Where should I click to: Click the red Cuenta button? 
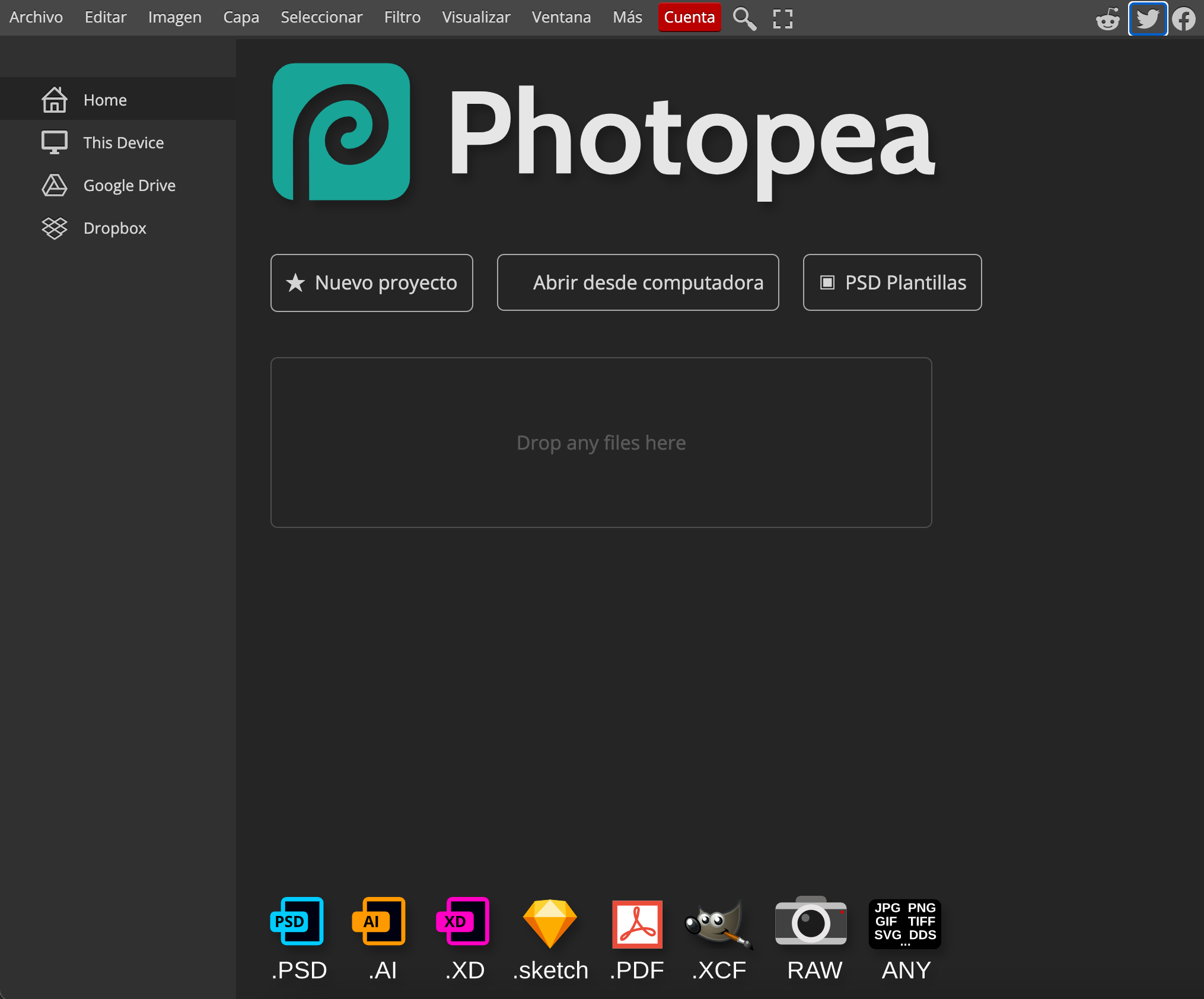tap(689, 17)
